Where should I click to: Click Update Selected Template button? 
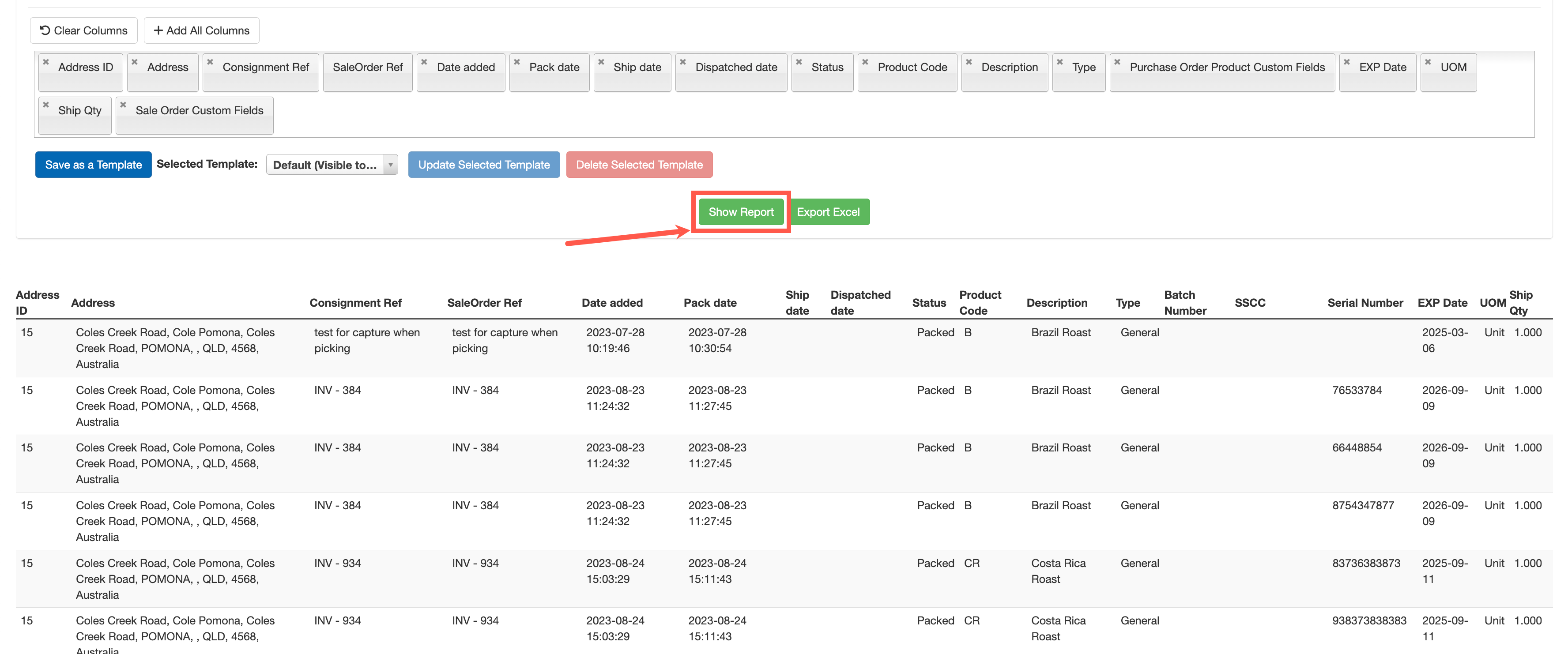tap(483, 165)
